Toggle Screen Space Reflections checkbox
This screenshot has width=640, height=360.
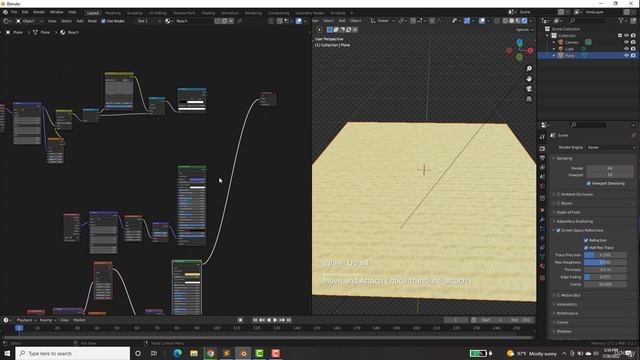click(x=558, y=231)
